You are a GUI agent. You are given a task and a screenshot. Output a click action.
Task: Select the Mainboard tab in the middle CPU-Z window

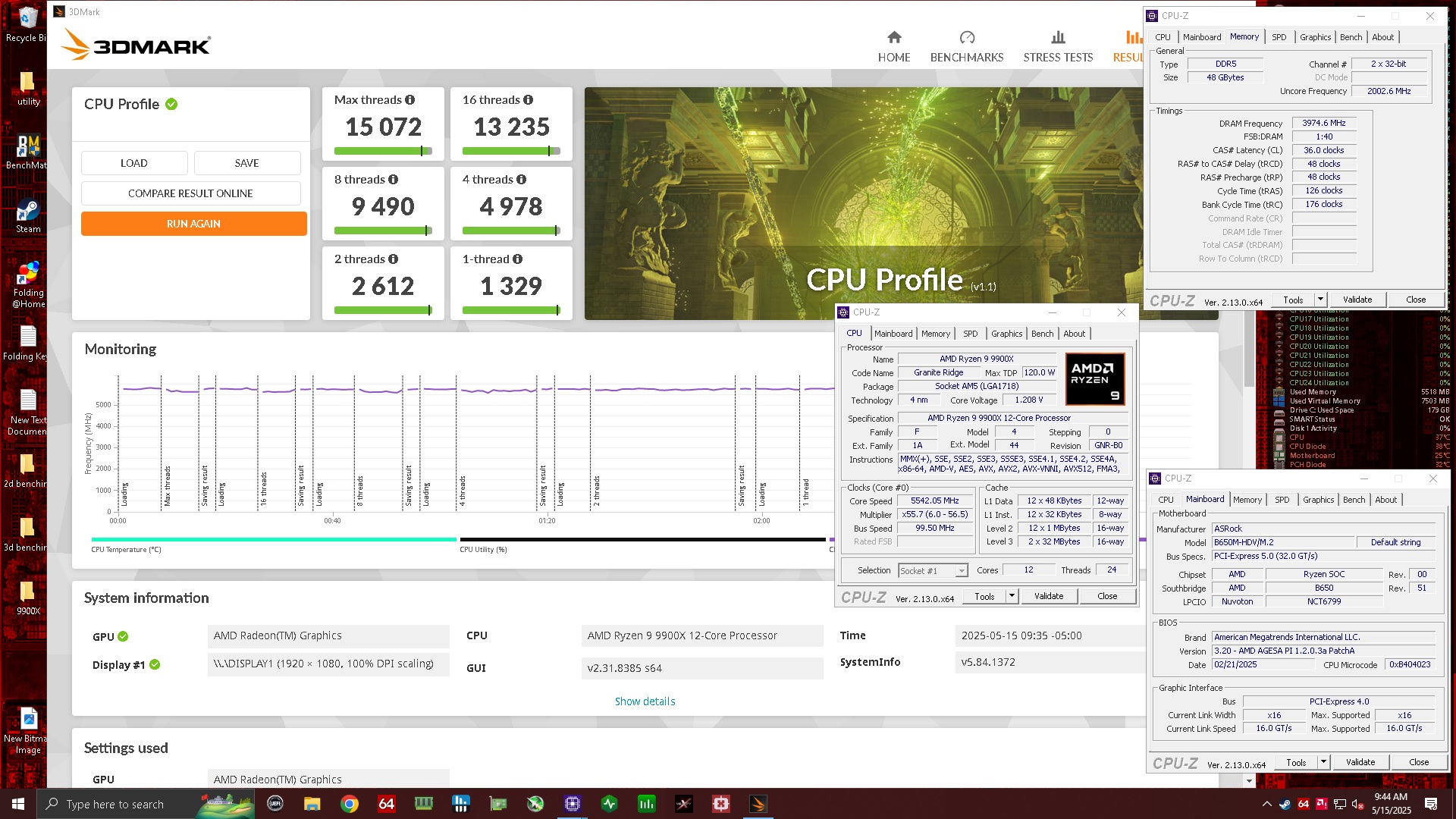893,334
